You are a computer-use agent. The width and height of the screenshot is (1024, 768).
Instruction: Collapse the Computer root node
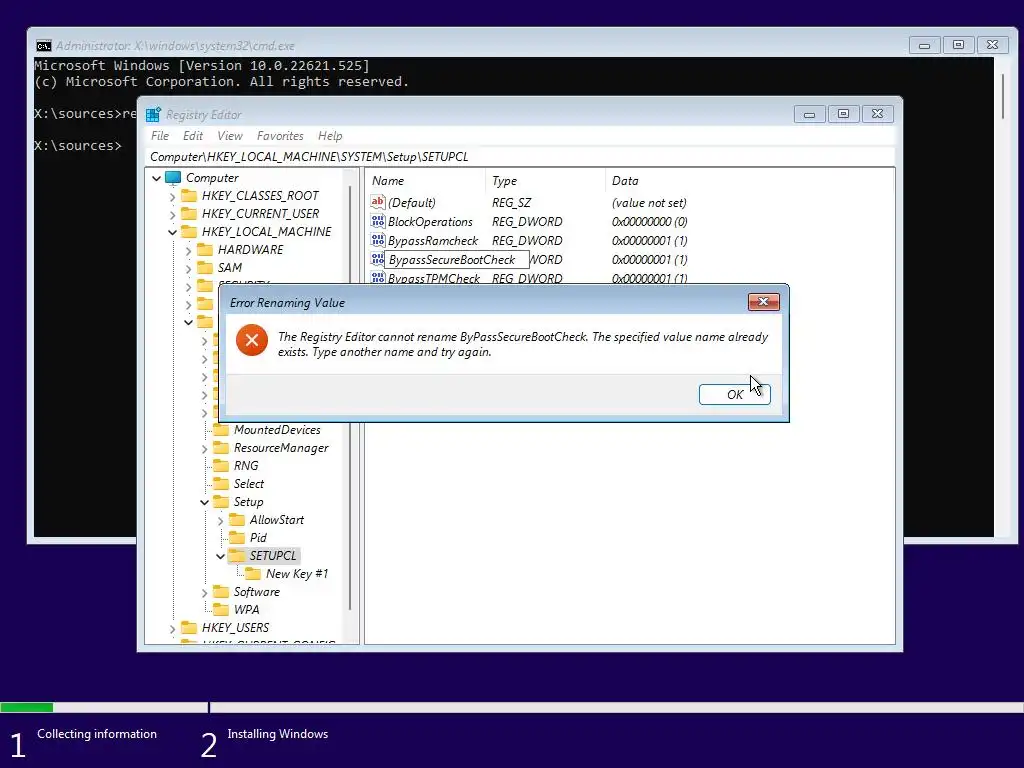[x=156, y=178]
